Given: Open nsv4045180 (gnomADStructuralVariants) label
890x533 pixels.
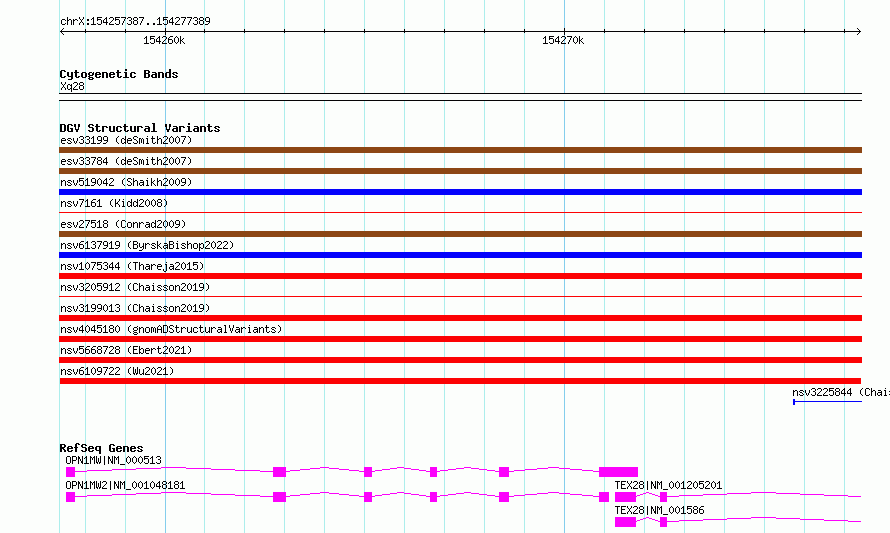Looking at the screenshot, I should 171,329.
